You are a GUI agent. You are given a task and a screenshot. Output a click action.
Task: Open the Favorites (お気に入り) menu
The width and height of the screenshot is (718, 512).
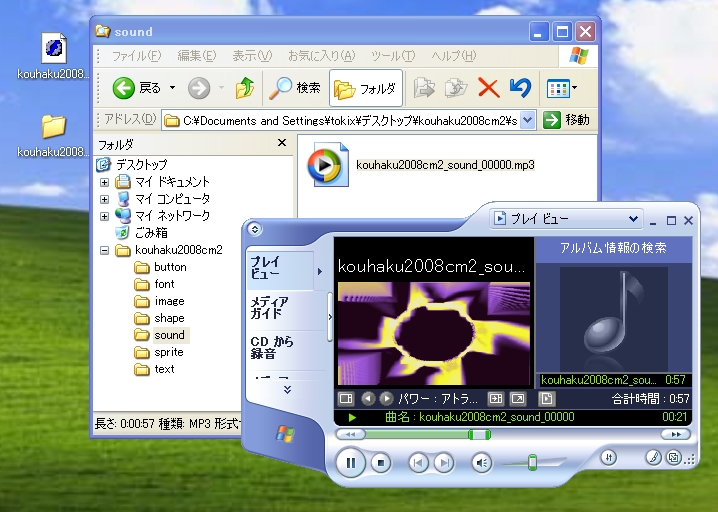click(321, 56)
